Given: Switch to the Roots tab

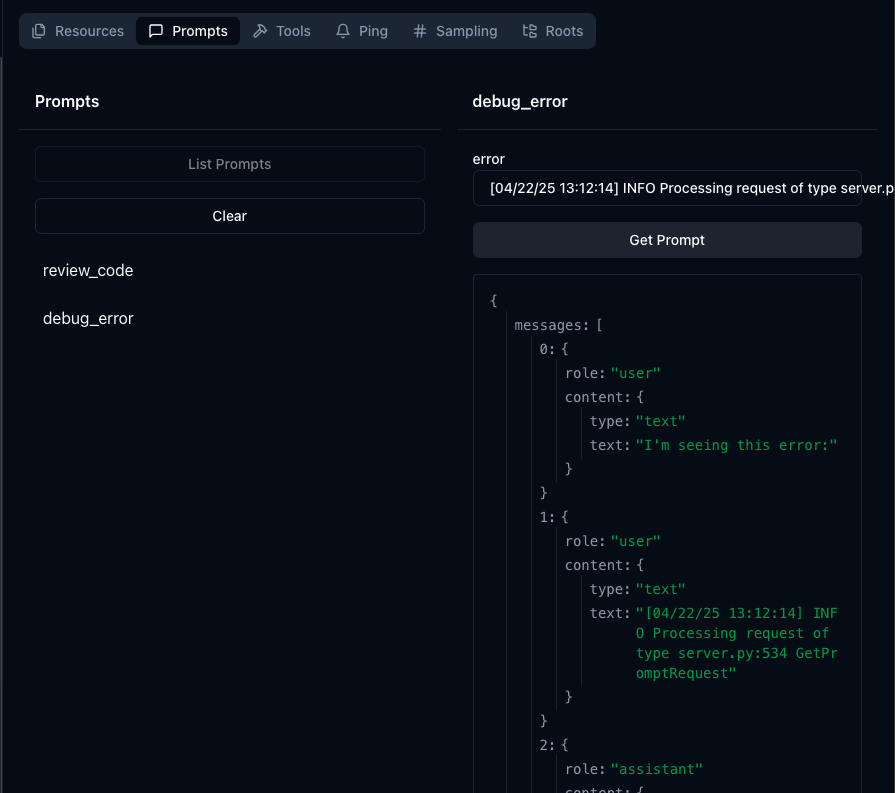Looking at the screenshot, I should coord(553,31).
